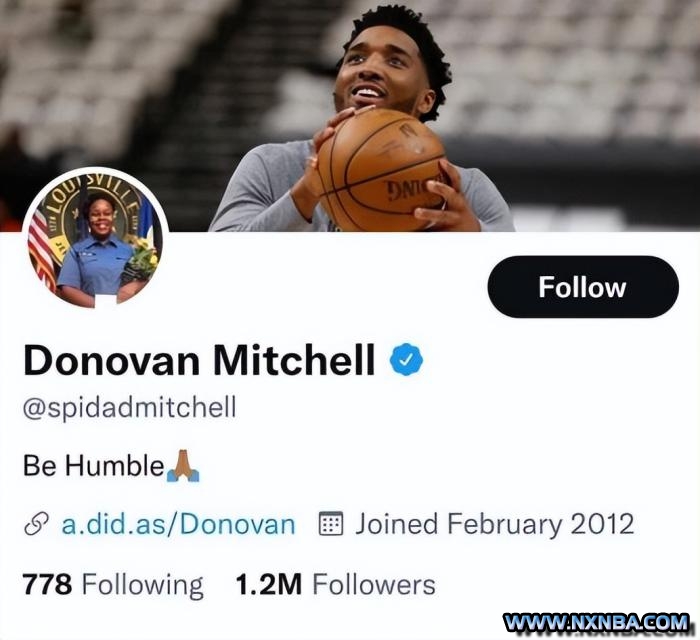Click the Joined February 2012 text
Screen dimensions: 700x640
click(x=495, y=524)
